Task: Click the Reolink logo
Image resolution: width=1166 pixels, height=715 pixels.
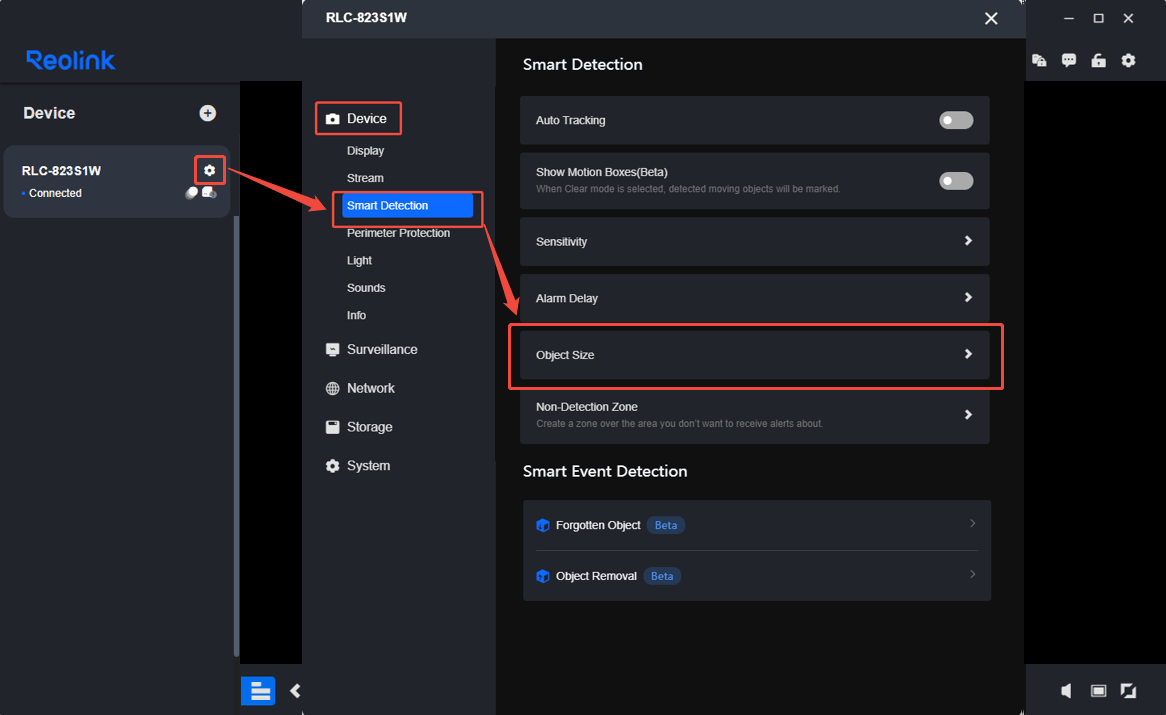Action: (x=71, y=60)
